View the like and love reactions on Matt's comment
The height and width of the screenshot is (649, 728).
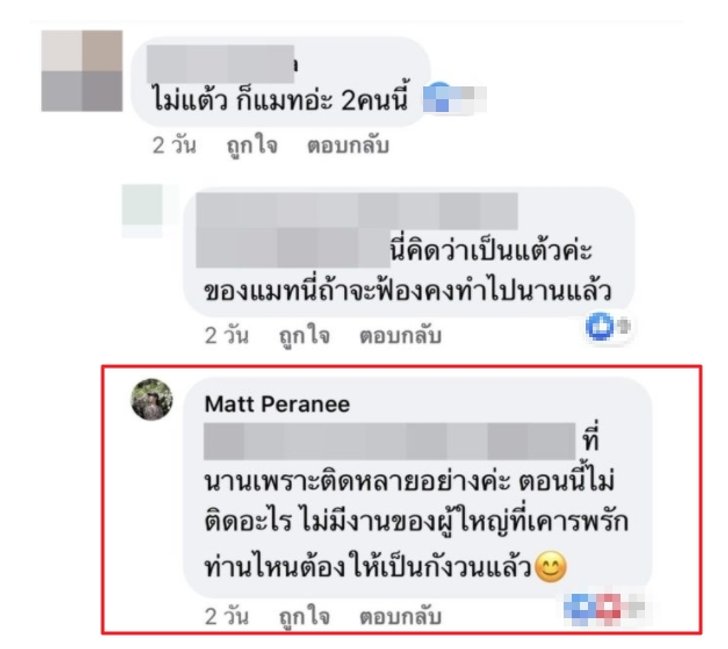pyautogui.click(x=604, y=608)
